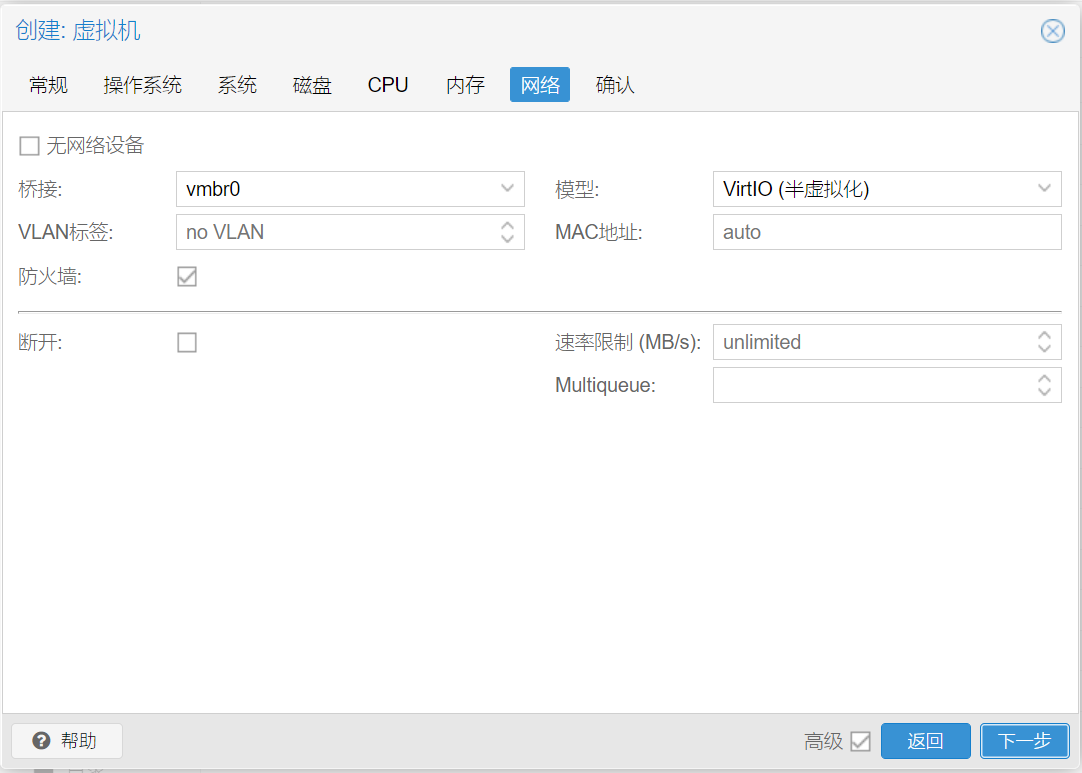Click the 返回 button
The image size is (1082, 773).
click(925, 741)
